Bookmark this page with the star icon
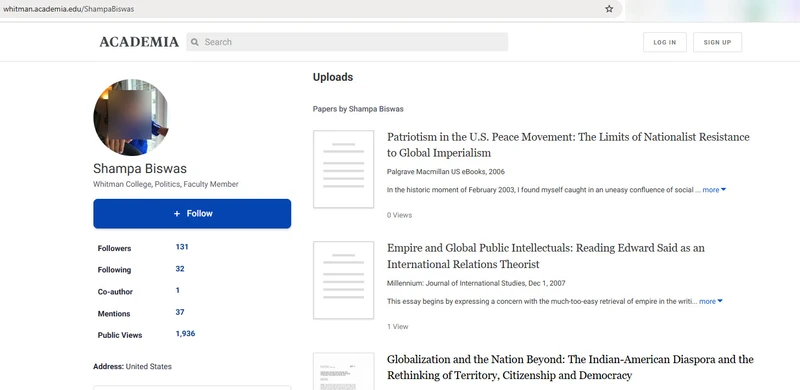Screen dimensions: 800x390 (609, 9)
